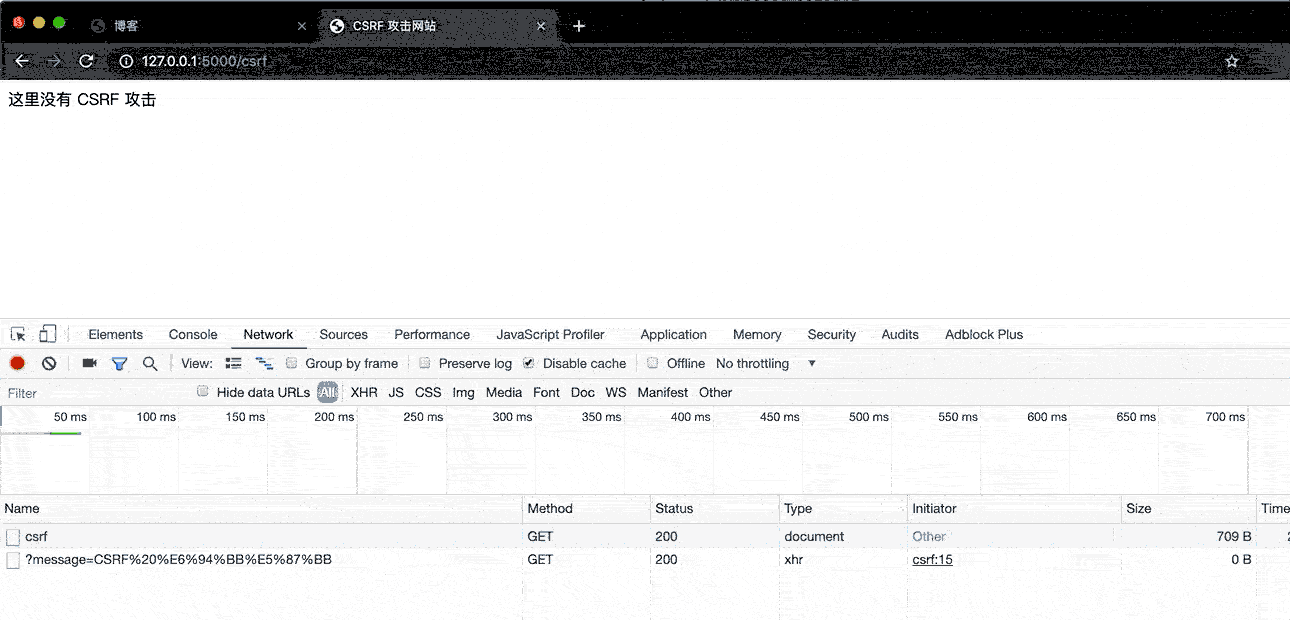Open a new tab with the plus button

[x=579, y=26]
